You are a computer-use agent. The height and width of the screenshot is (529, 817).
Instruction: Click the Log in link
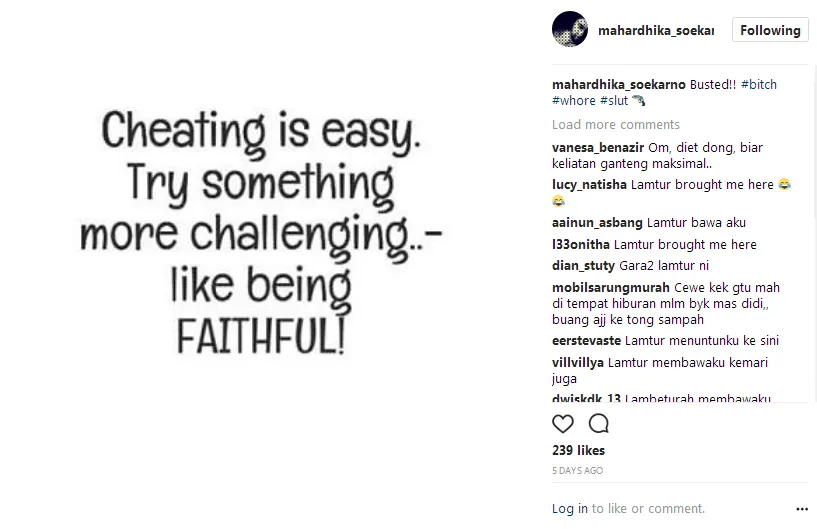click(570, 509)
